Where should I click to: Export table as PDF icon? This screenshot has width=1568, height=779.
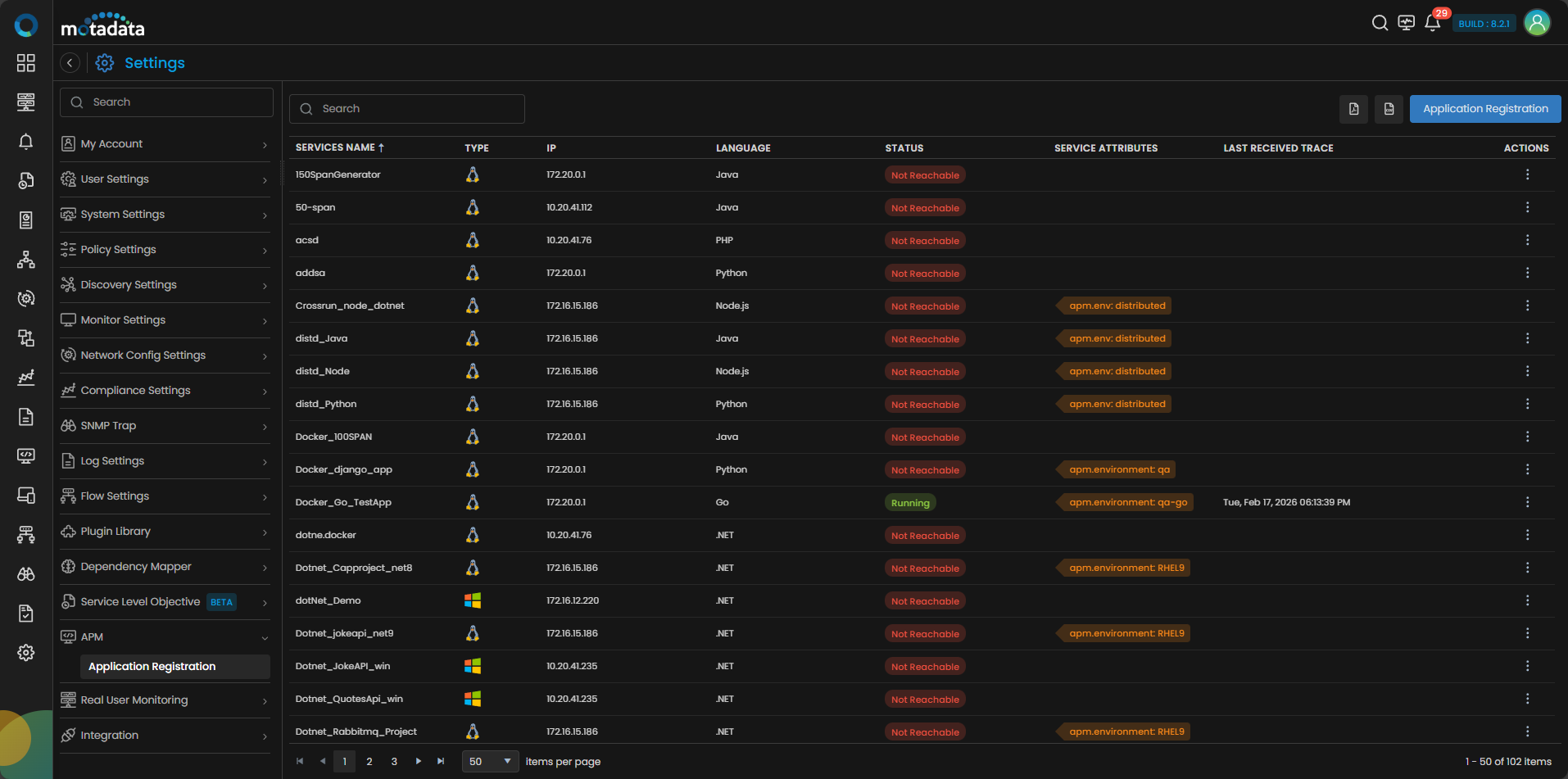coord(1353,109)
